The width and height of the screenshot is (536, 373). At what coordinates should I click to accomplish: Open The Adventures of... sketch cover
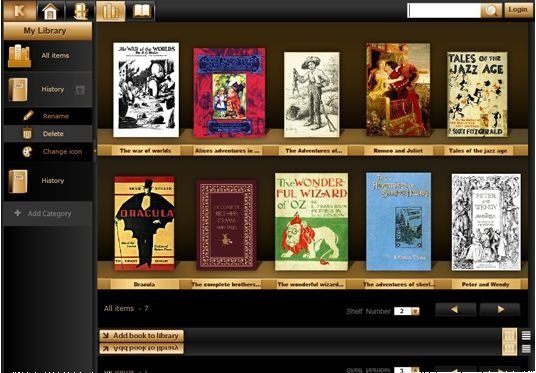tap(312, 95)
